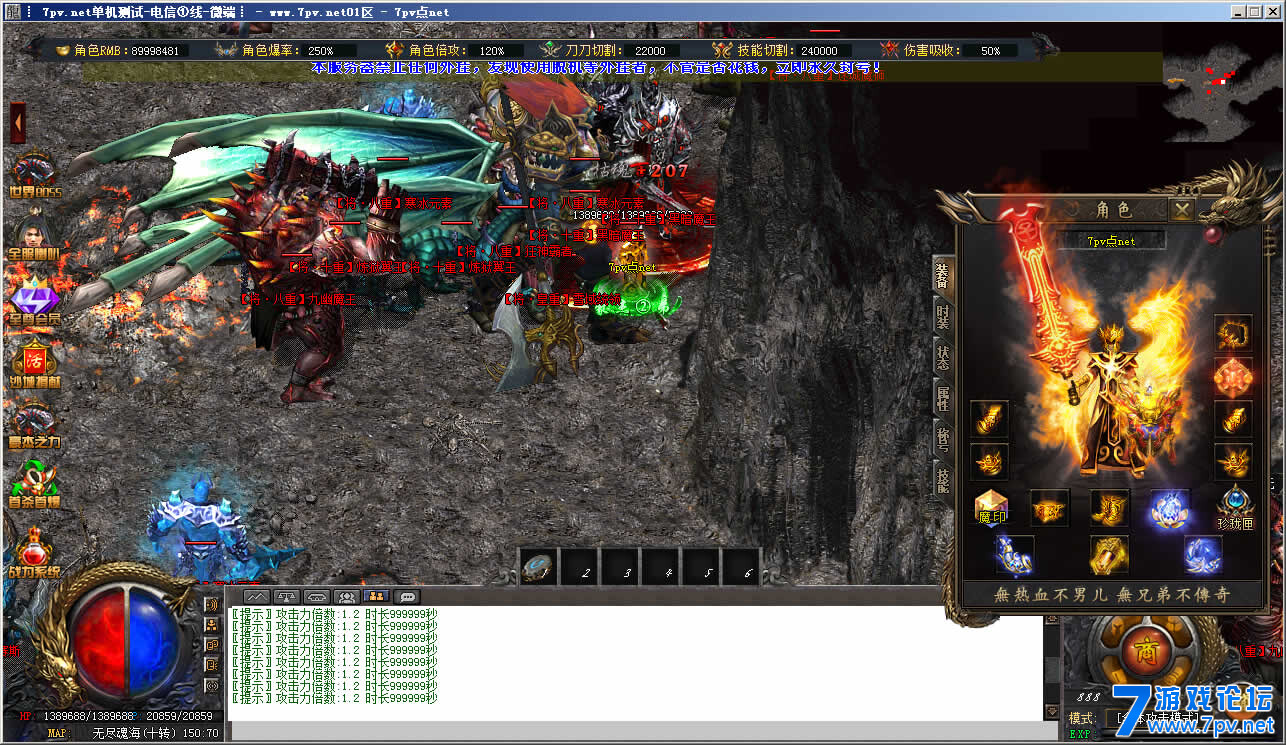
Task: Open the 世界BOSS world boss icon
Action: (x=35, y=174)
